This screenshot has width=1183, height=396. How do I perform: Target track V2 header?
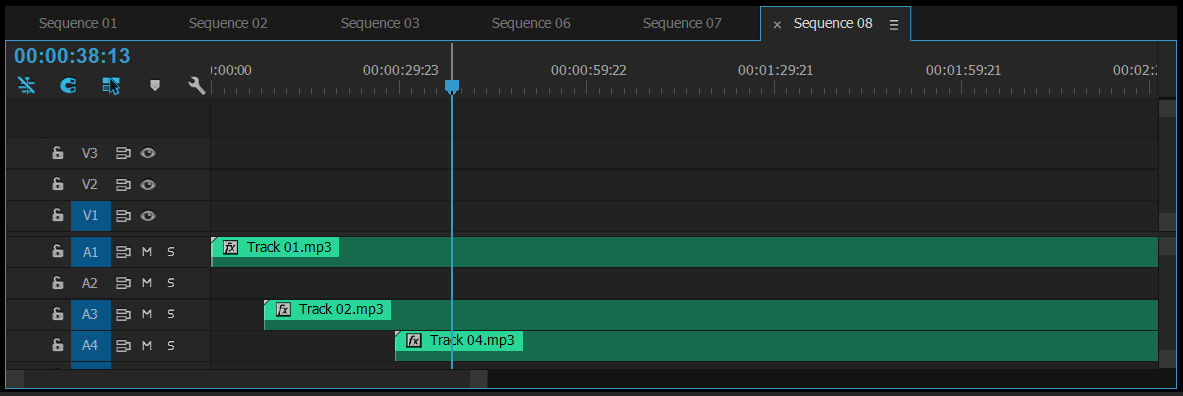(x=91, y=184)
